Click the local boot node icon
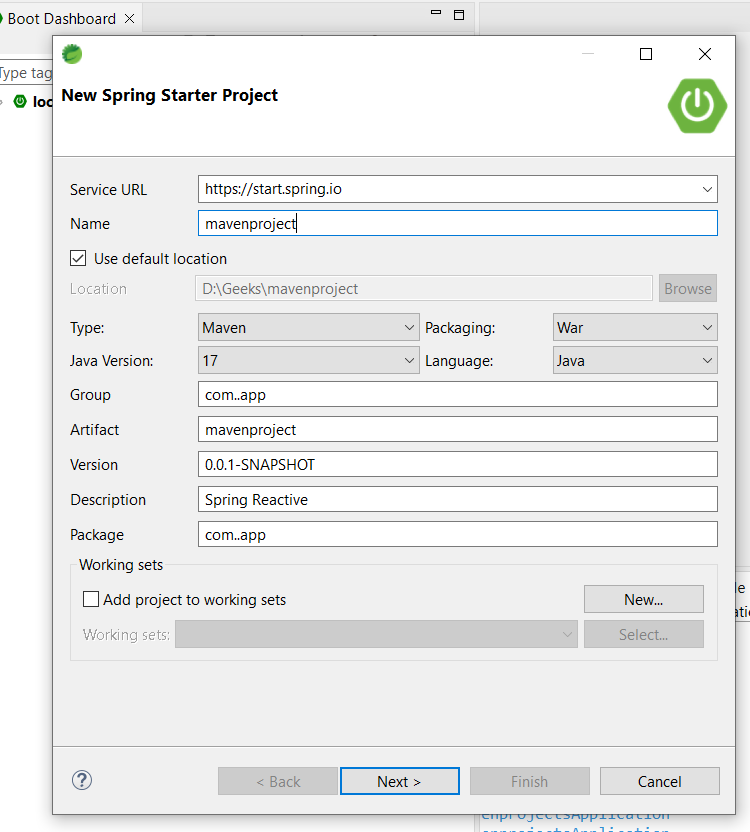 point(20,101)
